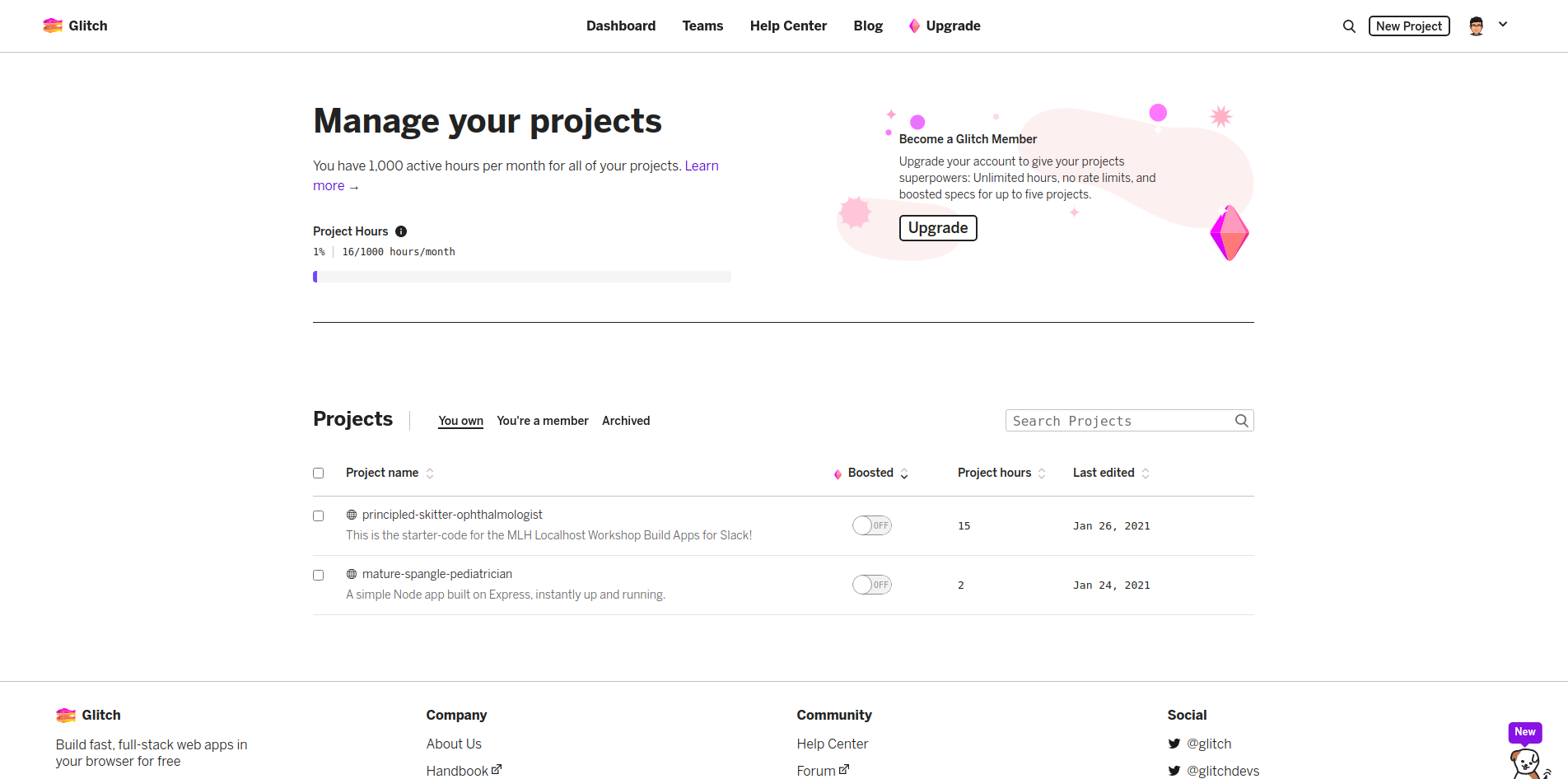1568x779 pixels.
Task: Click Twitter bird icon next to @glitch
Action: [x=1174, y=744]
